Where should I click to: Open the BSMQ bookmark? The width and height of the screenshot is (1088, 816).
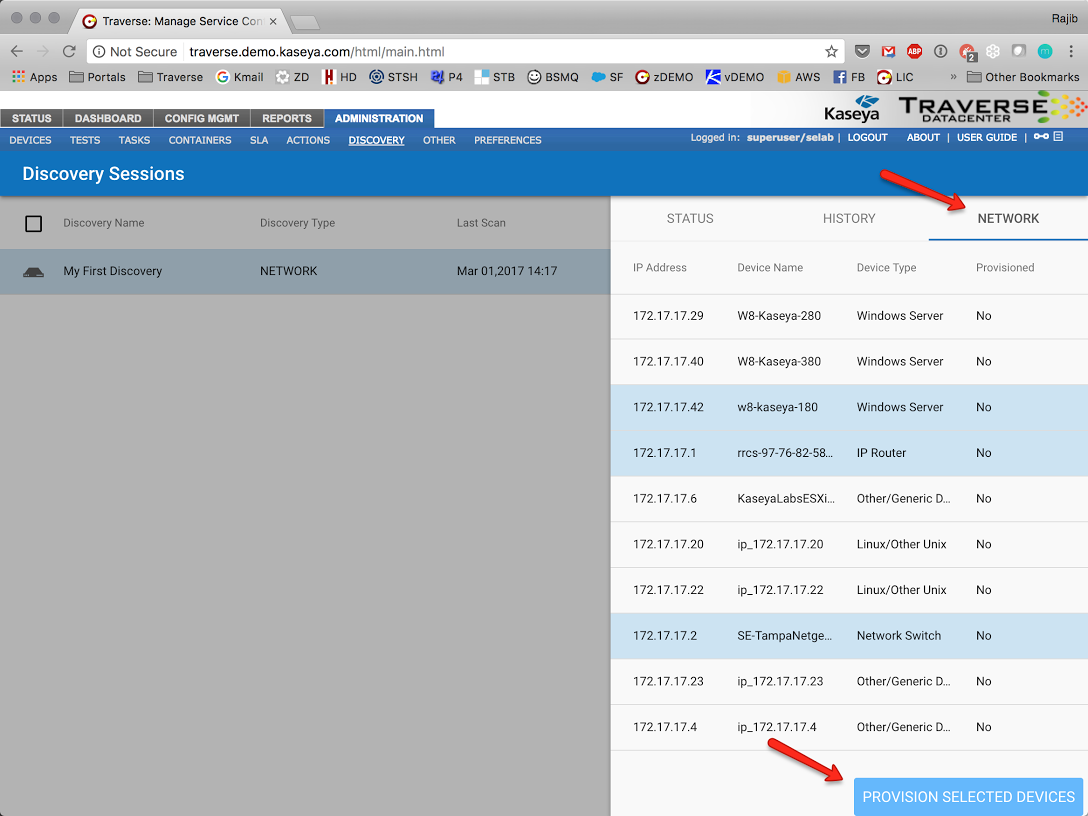553,77
